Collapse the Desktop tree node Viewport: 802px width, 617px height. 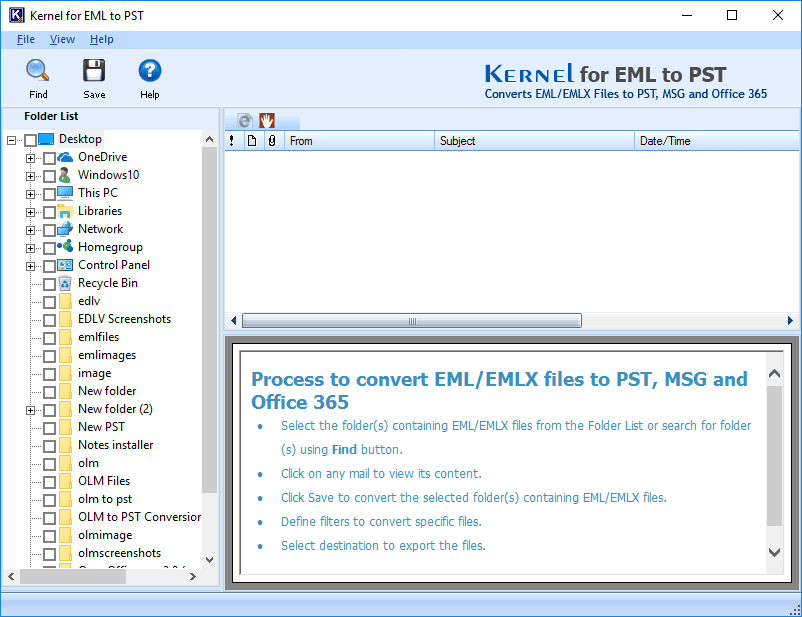(11, 140)
